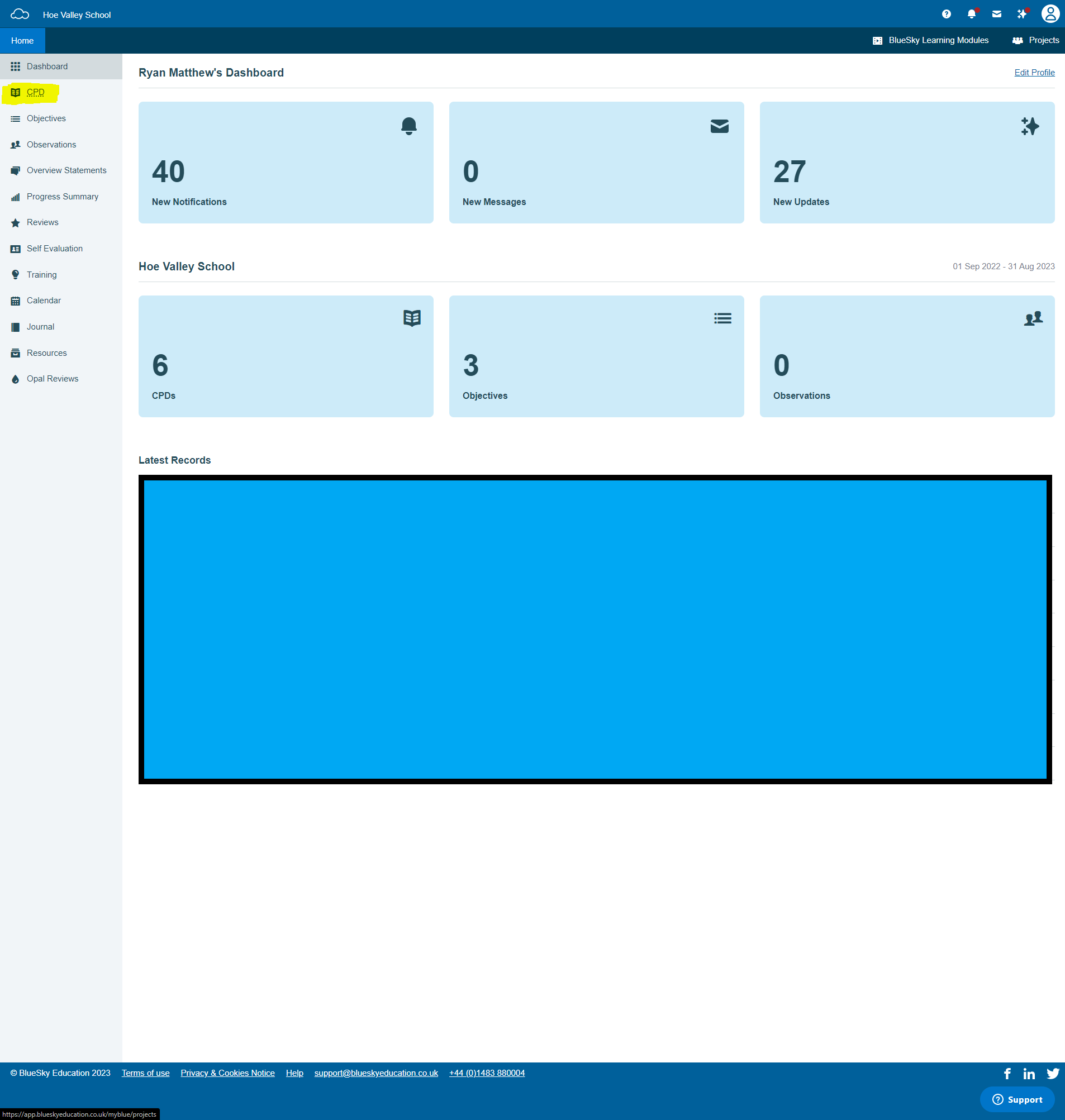Open messages envelope icon in top bar
1065x1120 pixels.
point(997,14)
